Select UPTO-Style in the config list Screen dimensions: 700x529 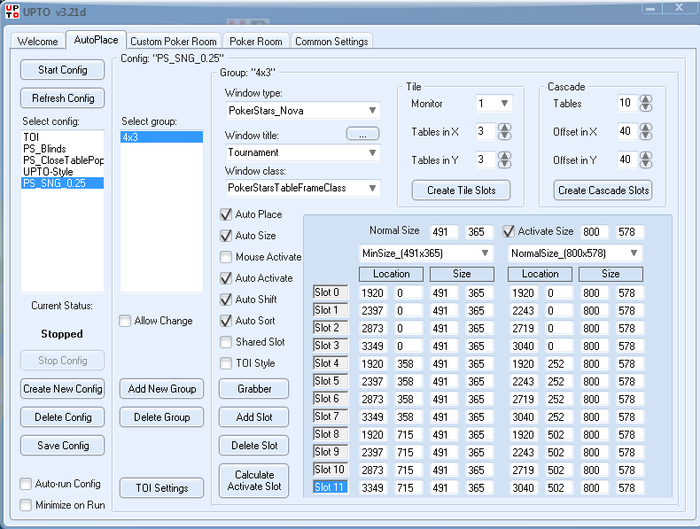pos(47,172)
